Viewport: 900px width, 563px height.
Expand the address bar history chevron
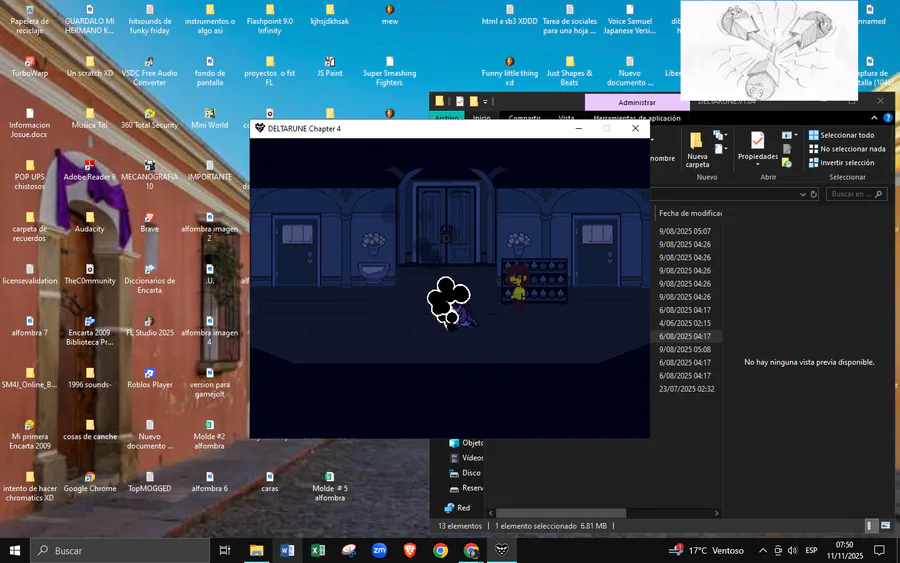tap(802, 194)
